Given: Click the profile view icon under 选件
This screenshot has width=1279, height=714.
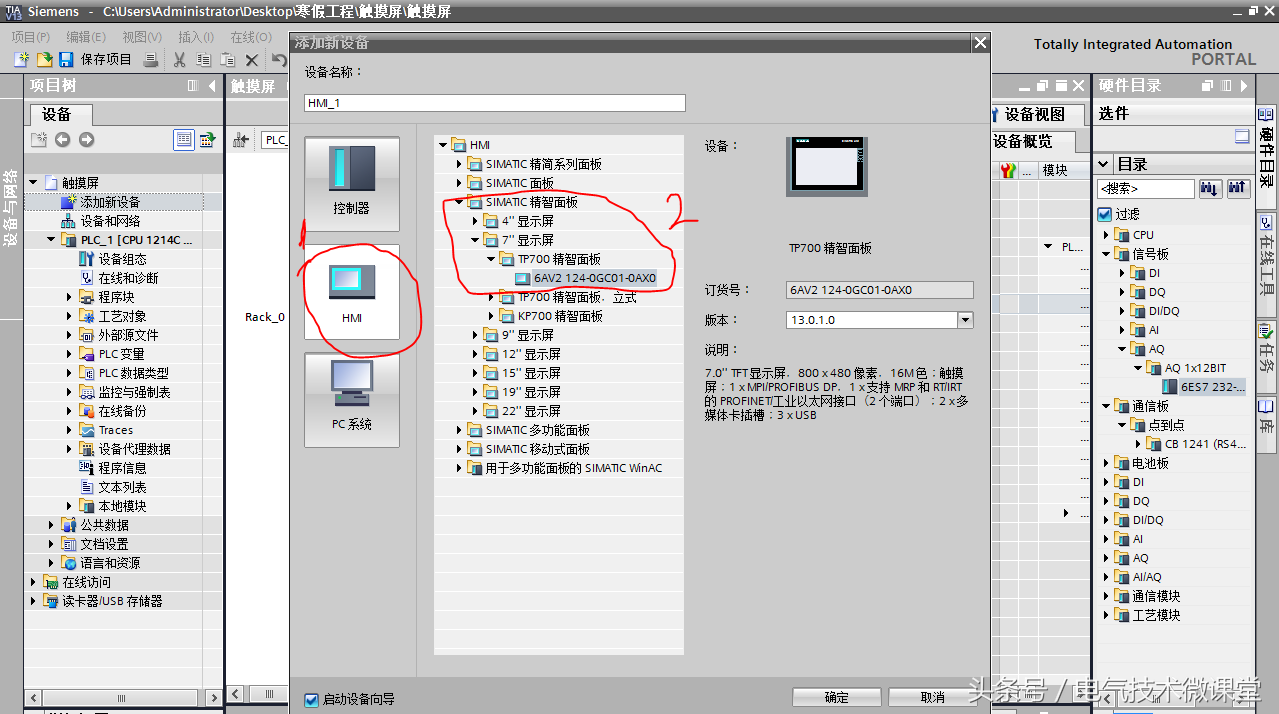Looking at the screenshot, I should (1243, 137).
